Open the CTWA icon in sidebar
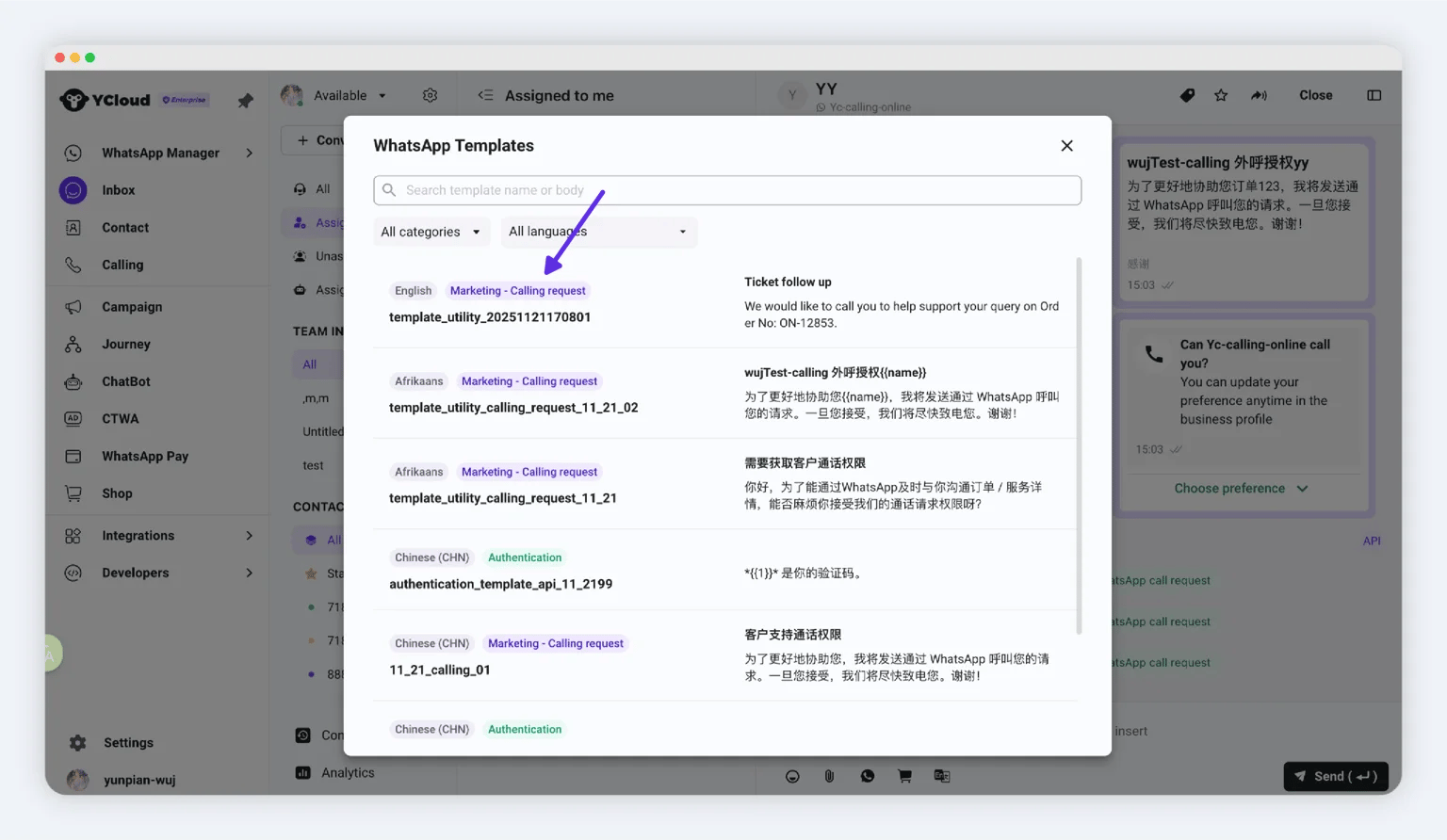The width and height of the screenshot is (1447, 840). [x=73, y=419]
